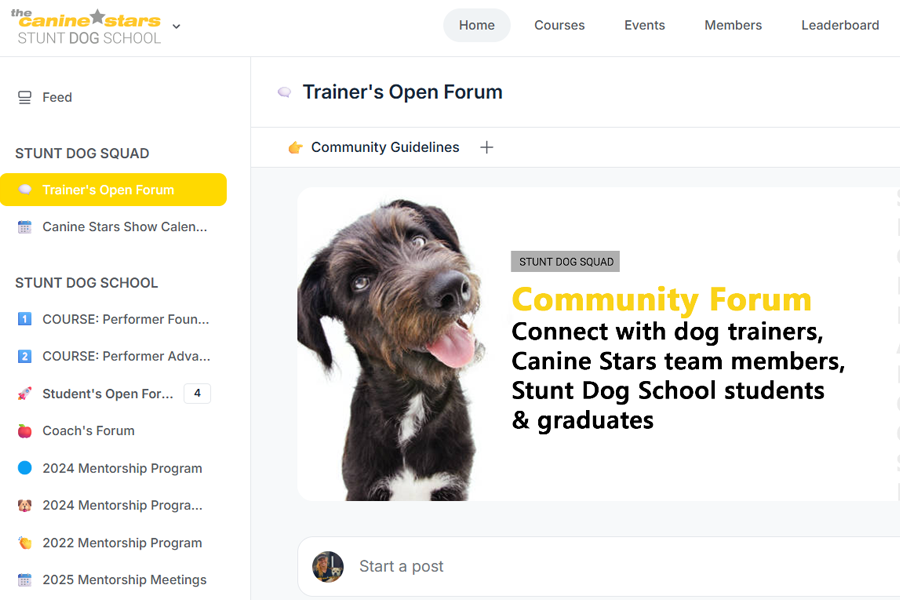
Task: Open Members from the navigation bar
Action: click(x=733, y=25)
